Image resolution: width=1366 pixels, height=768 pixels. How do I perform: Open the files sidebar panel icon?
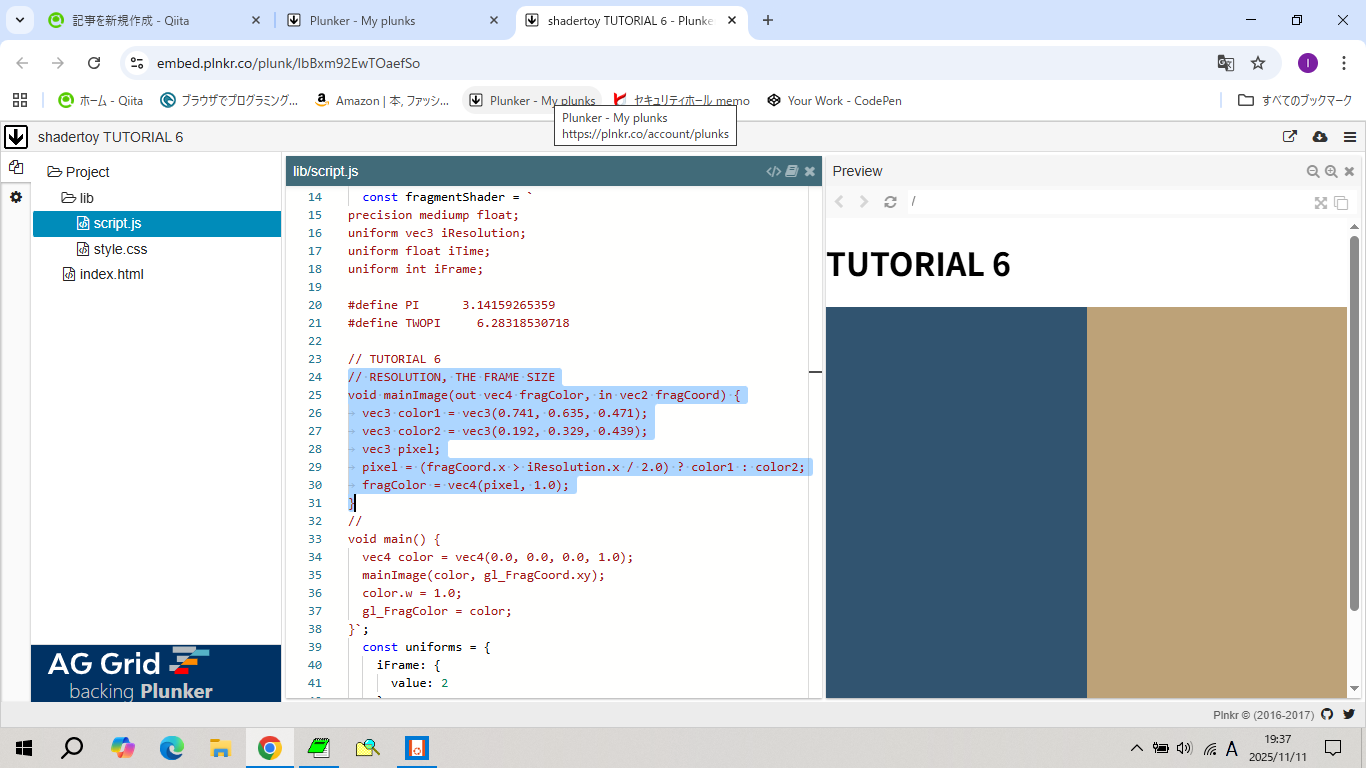(x=16, y=168)
